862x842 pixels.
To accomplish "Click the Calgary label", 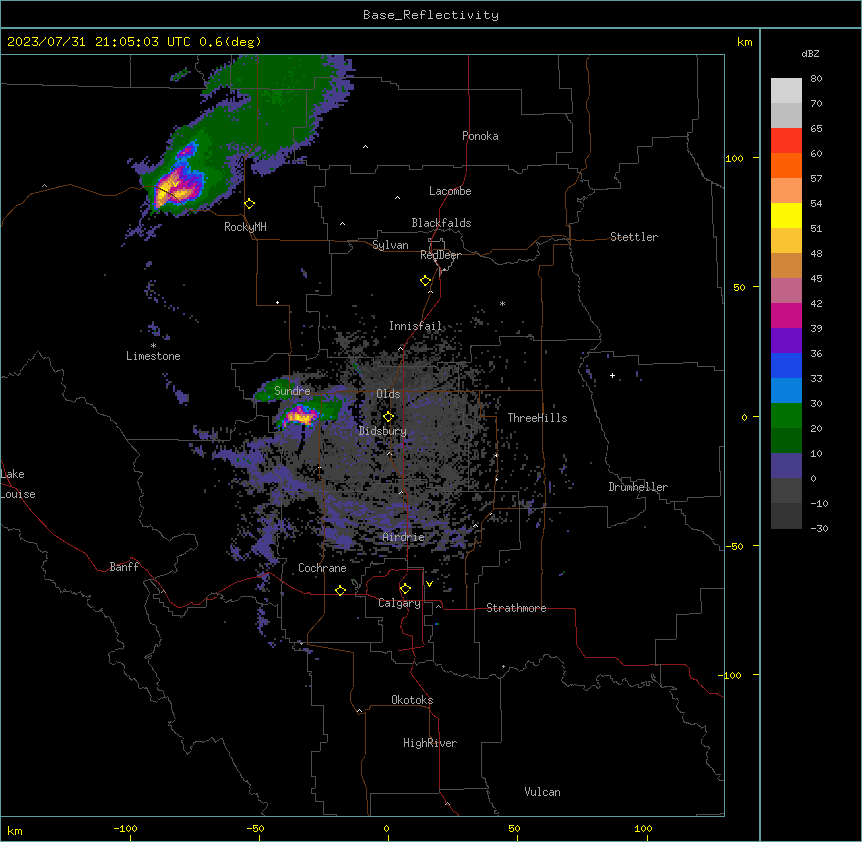I will pyautogui.click(x=400, y=603).
